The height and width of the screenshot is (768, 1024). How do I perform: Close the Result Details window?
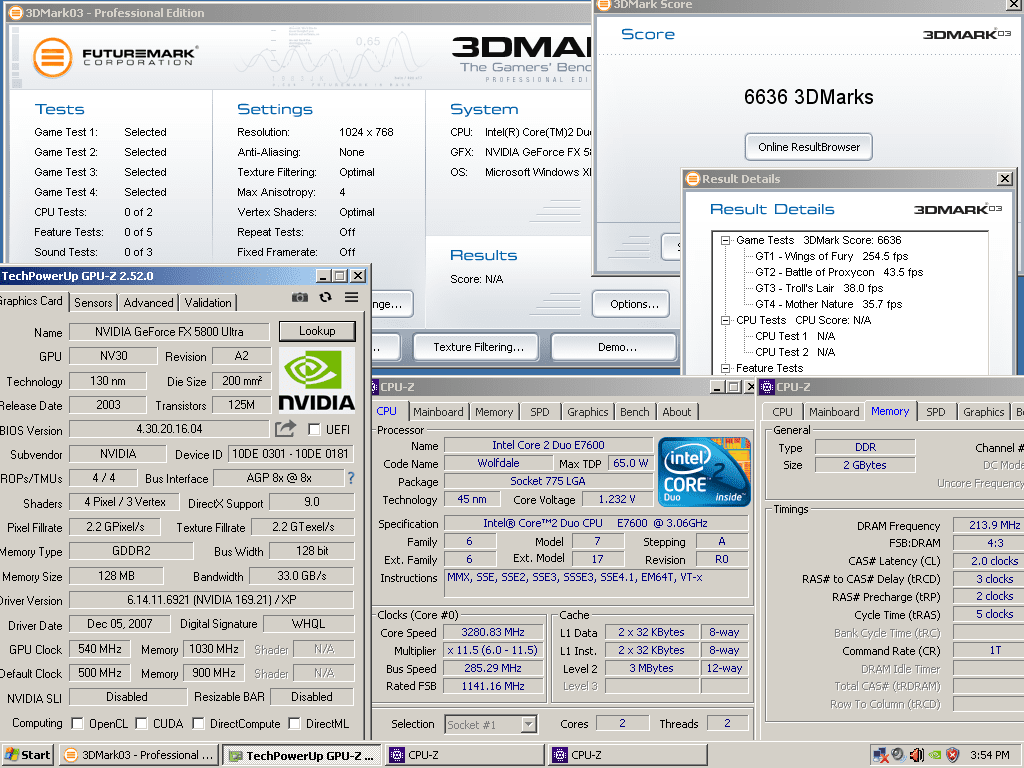(1005, 178)
